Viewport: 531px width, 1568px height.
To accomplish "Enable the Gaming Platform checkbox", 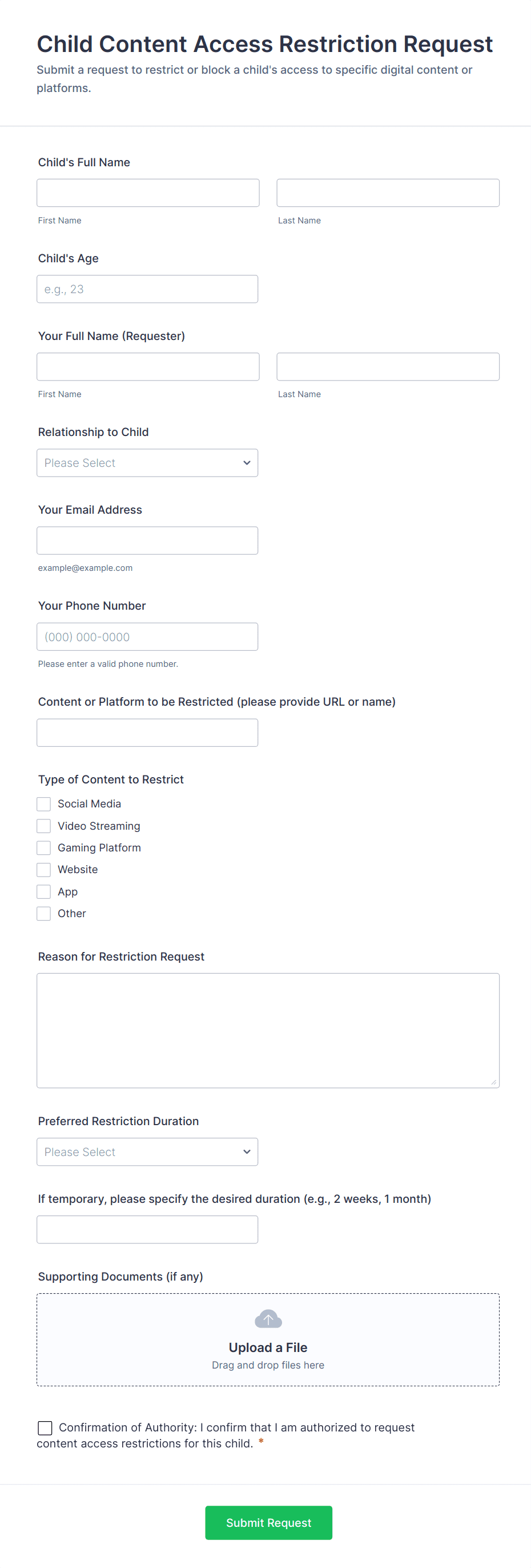I will click(x=44, y=848).
